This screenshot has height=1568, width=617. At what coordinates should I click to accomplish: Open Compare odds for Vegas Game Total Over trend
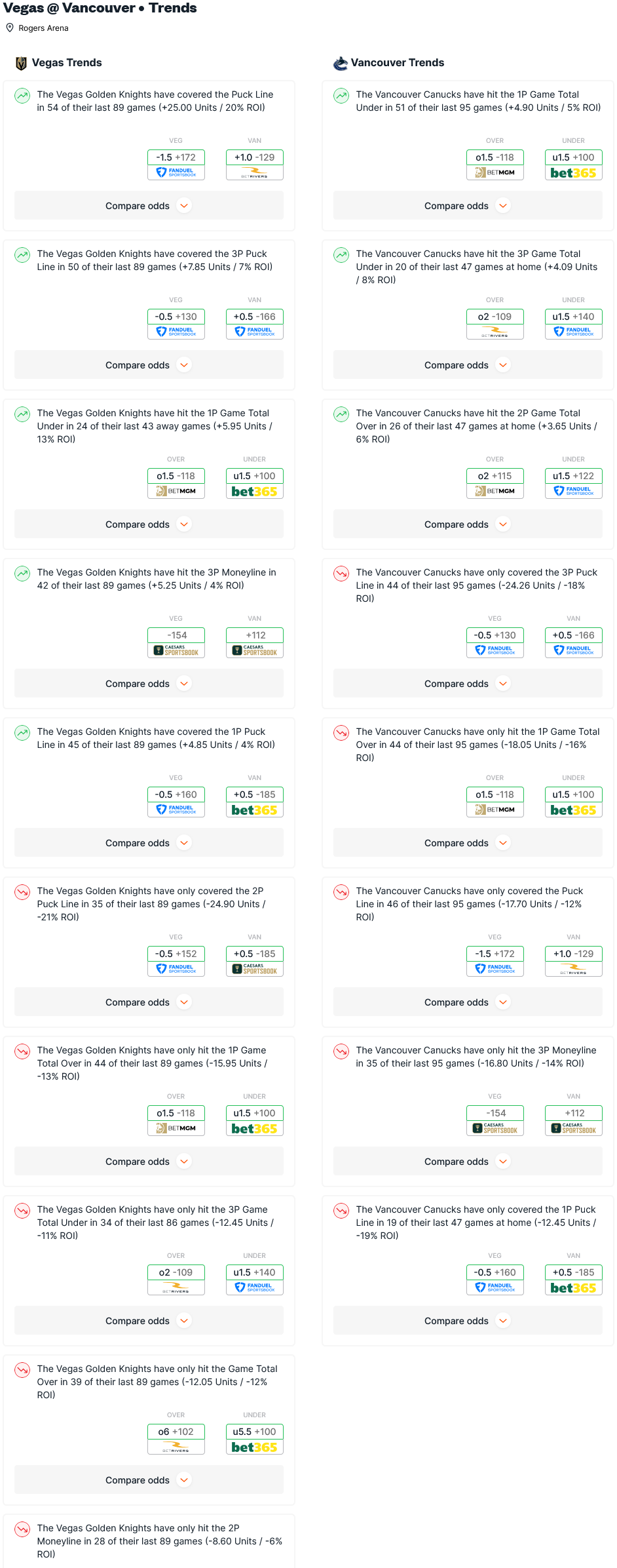(x=149, y=1480)
